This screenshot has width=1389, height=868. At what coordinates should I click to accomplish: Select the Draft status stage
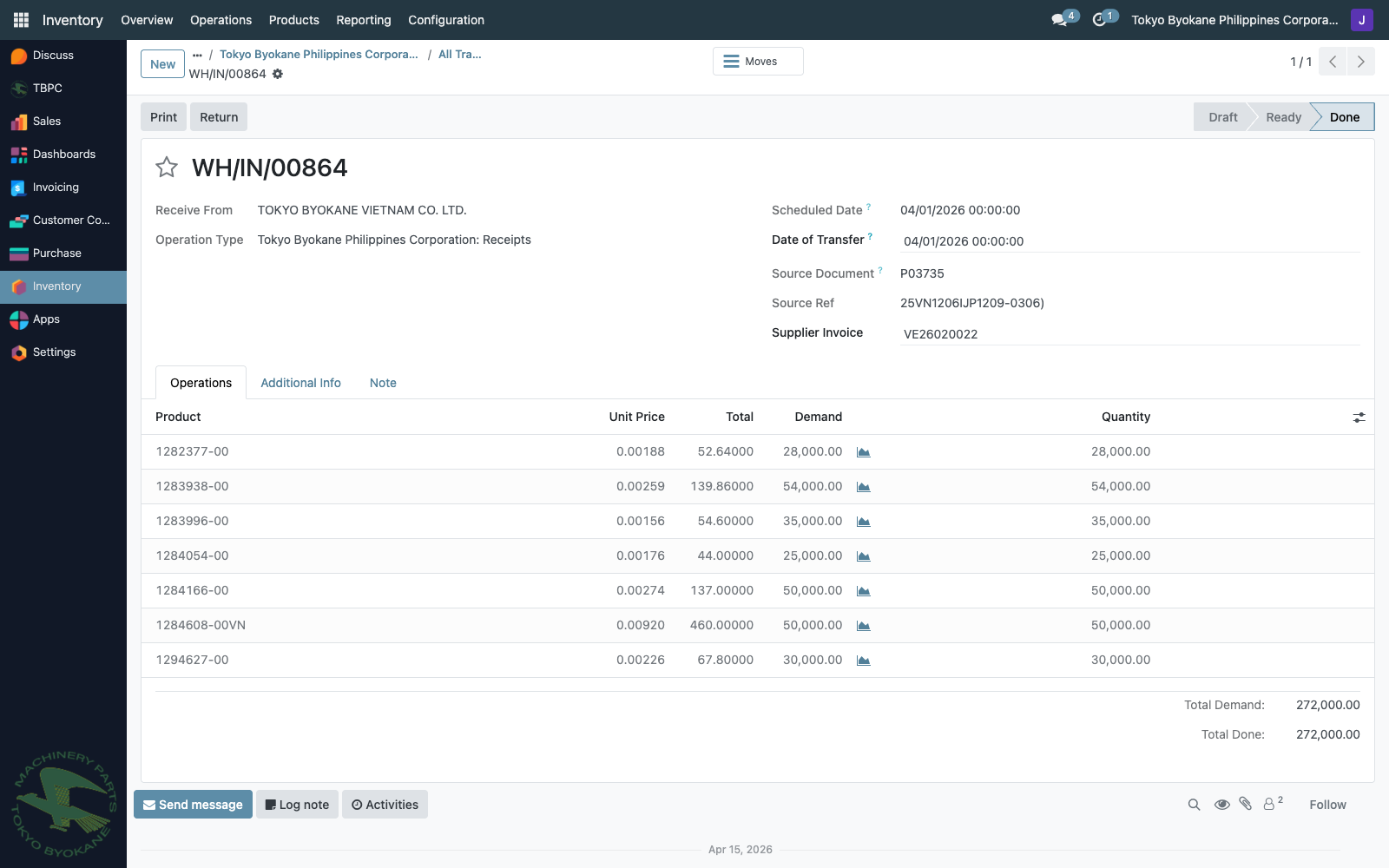click(x=1222, y=117)
